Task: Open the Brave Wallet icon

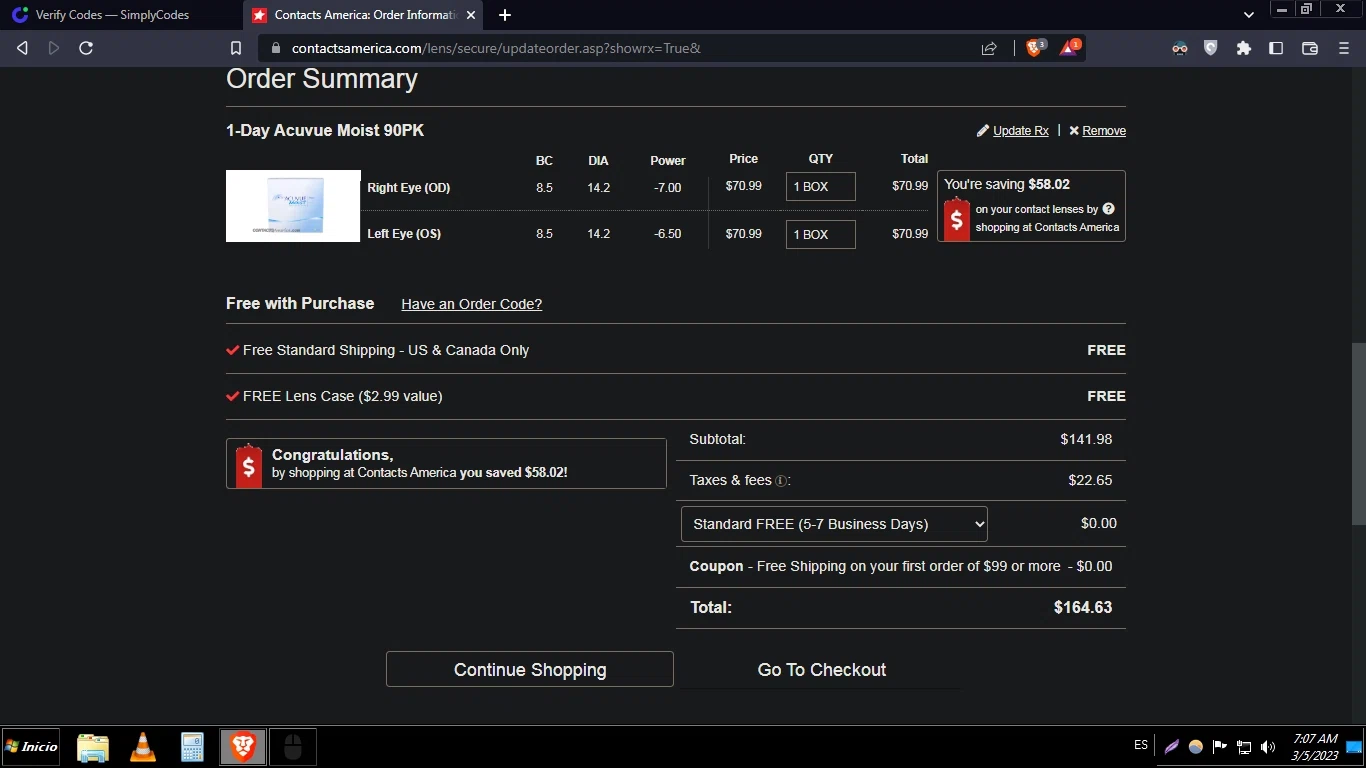Action: (x=1310, y=48)
